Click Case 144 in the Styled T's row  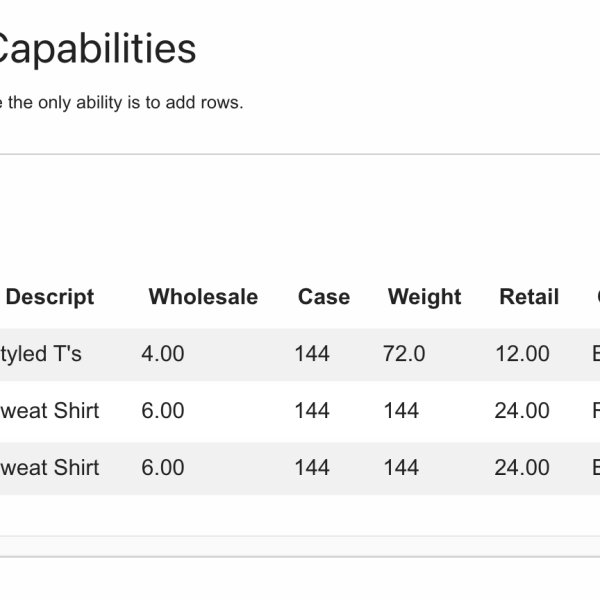pos(312,353)
